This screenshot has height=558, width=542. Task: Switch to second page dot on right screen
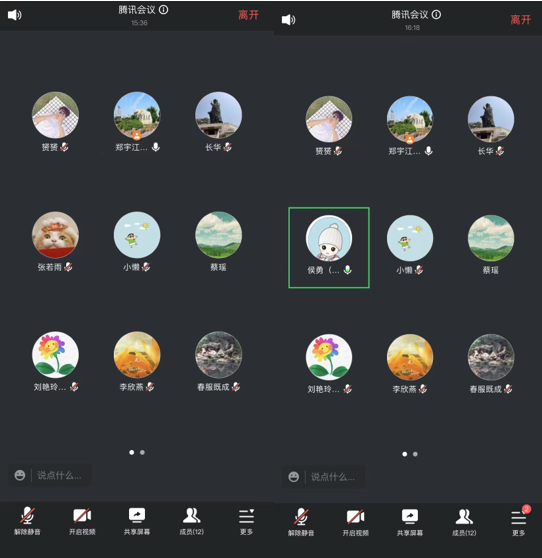[415, 454]
